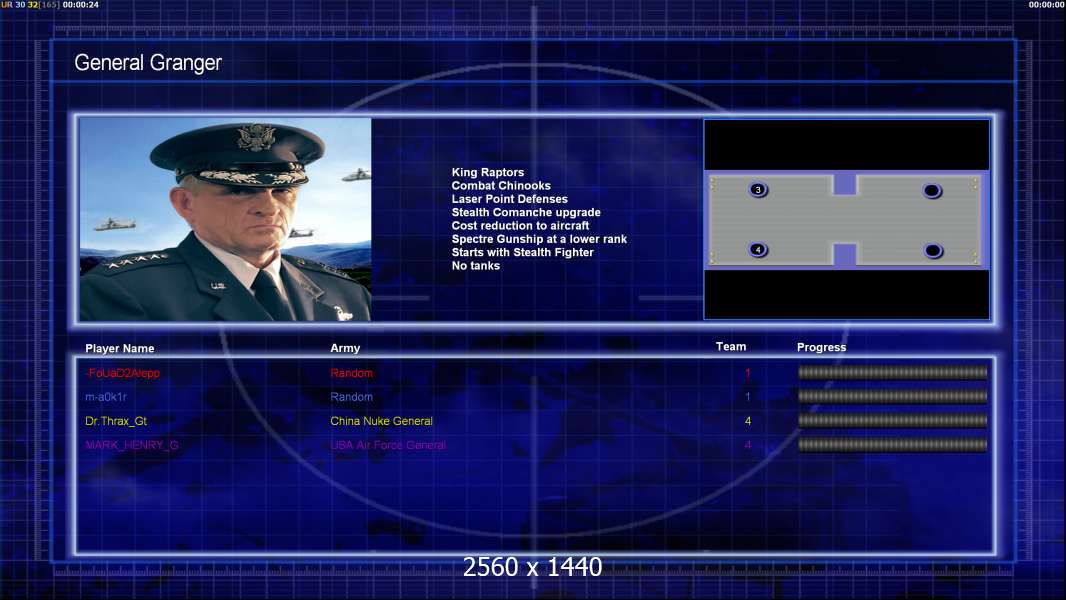Click m-a0k1r's loading progress bar

[x=893, y=396]
